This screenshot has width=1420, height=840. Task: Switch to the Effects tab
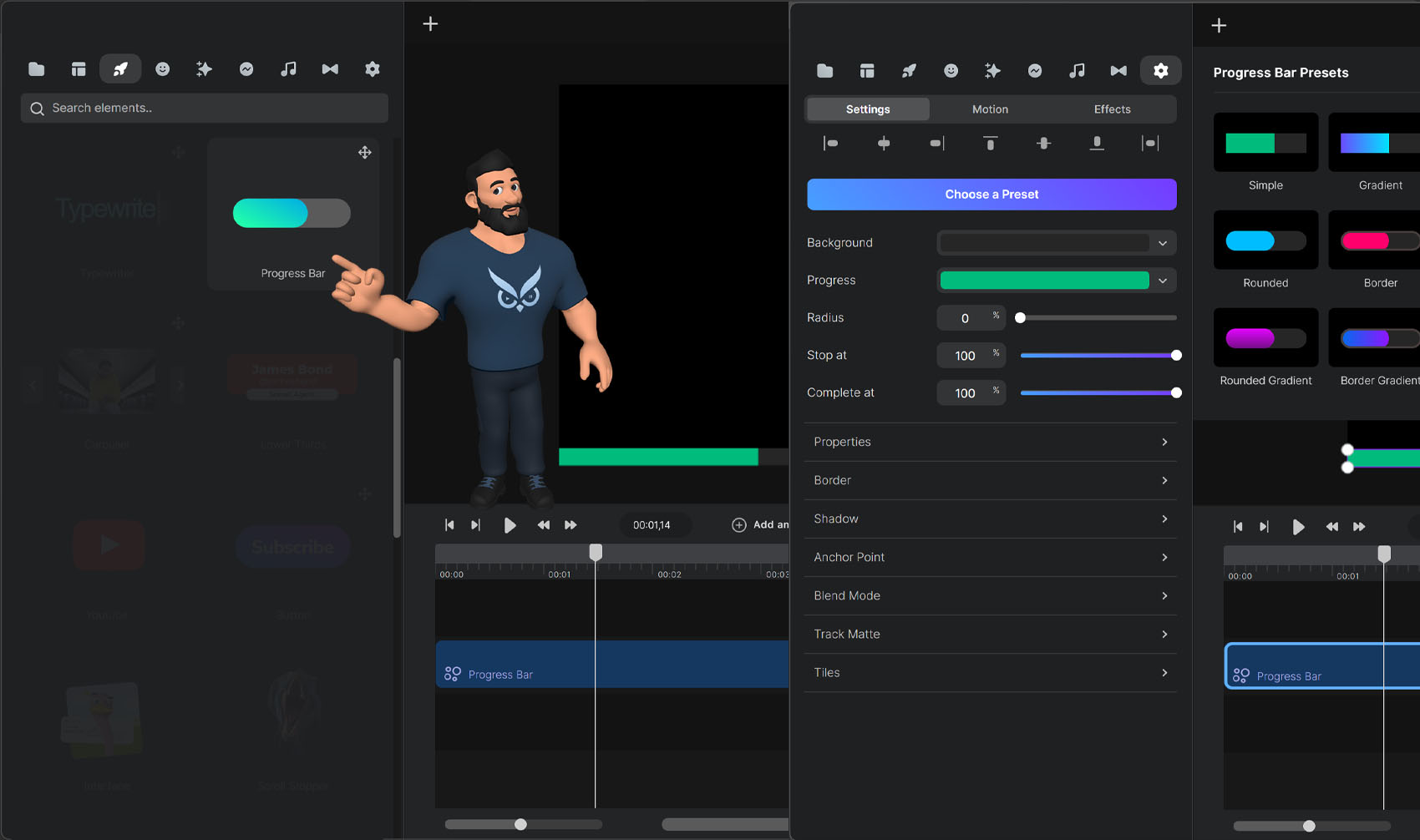[x=1112, y=109]
